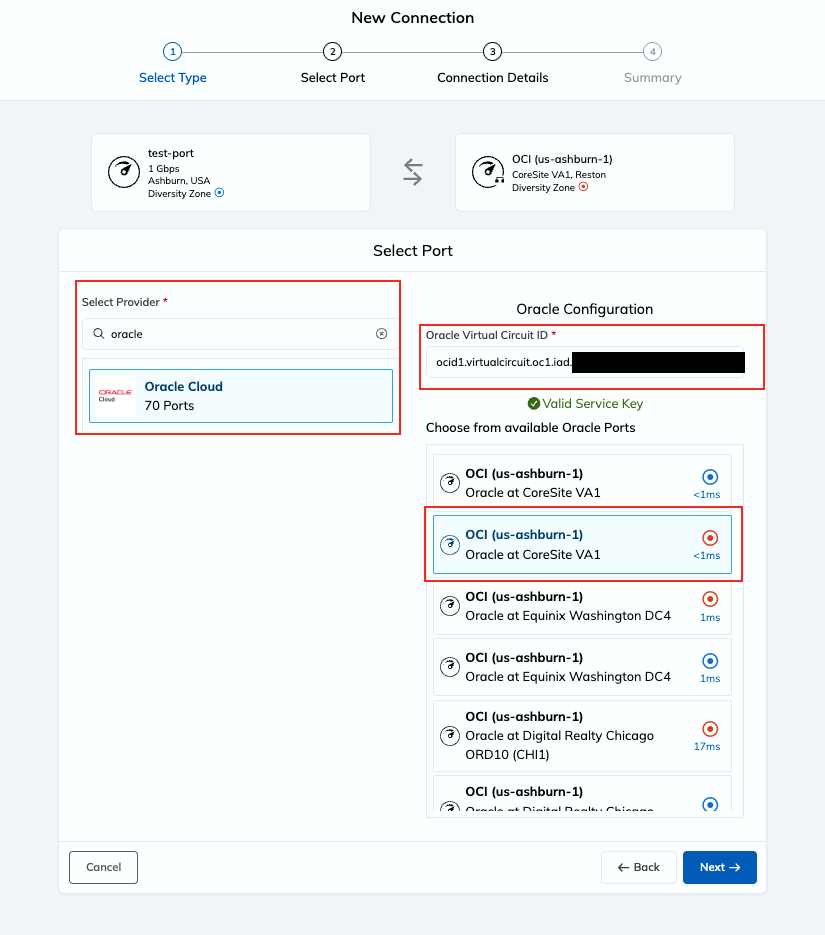Viewport: 825px width, 935px height.
Task: Click the swap arrows between port cards
Action: tap(412, 172)
